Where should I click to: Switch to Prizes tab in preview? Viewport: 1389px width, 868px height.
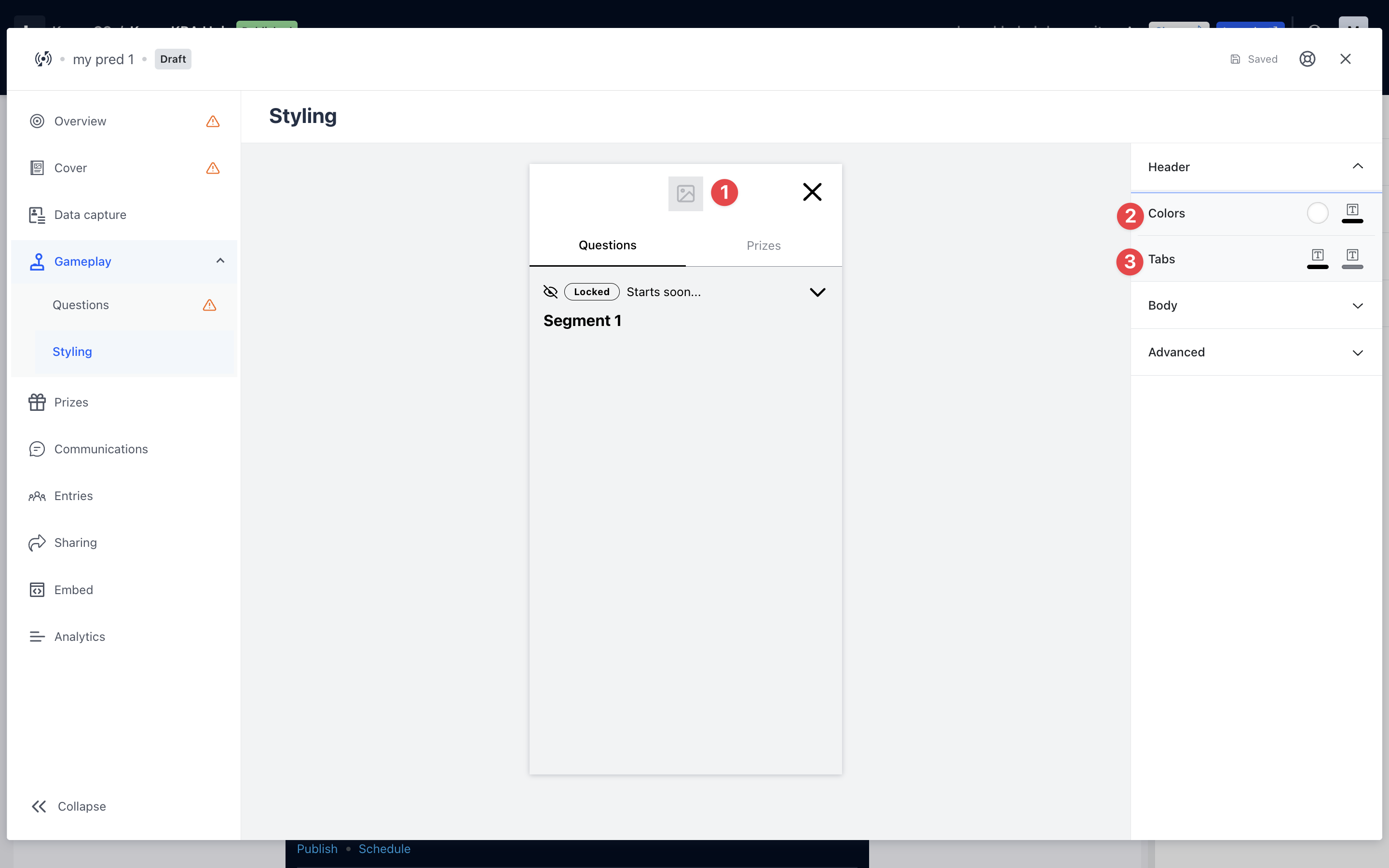(x=763, y=246)
